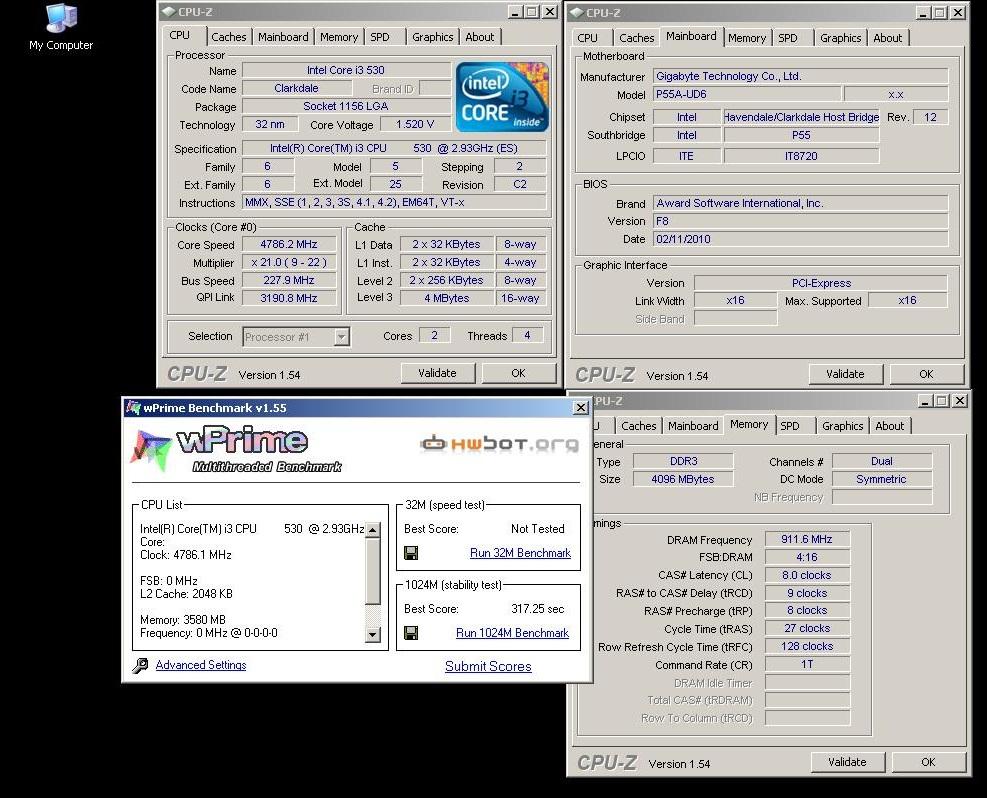Click the Bus Speed value 227.9 MHz

(289, 280)
